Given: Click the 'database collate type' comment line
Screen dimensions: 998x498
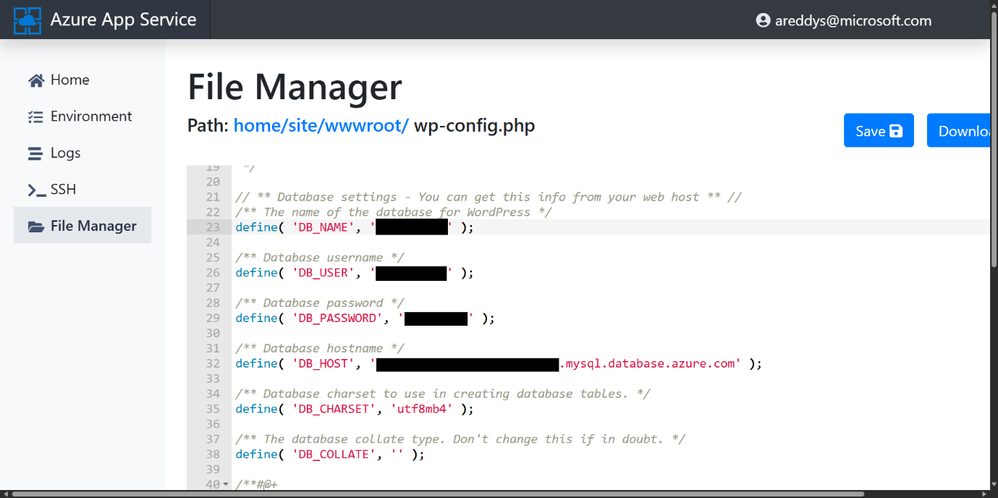Looking at the screenshot, I should point(460,439).
